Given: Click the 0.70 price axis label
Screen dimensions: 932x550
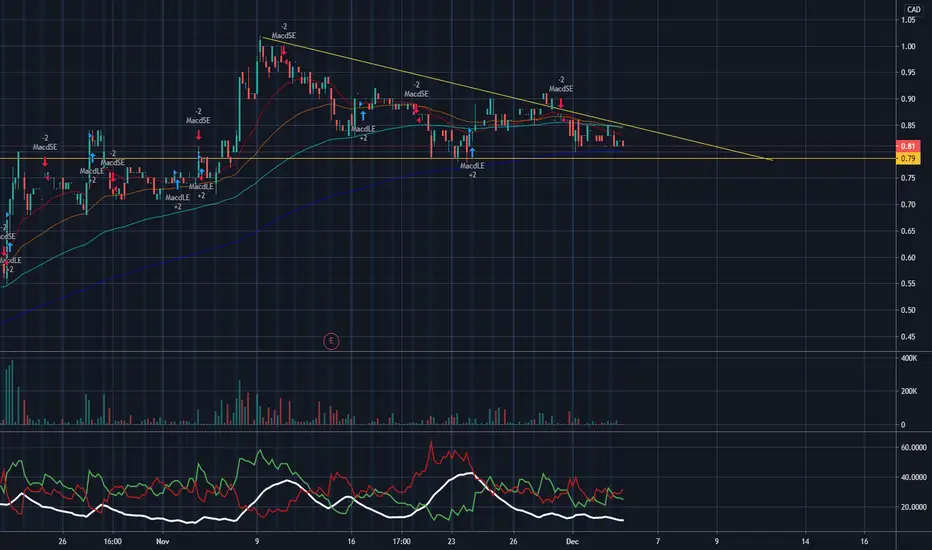Looking at the screenshot, I should pyautogui.click(x=908, y=205).
